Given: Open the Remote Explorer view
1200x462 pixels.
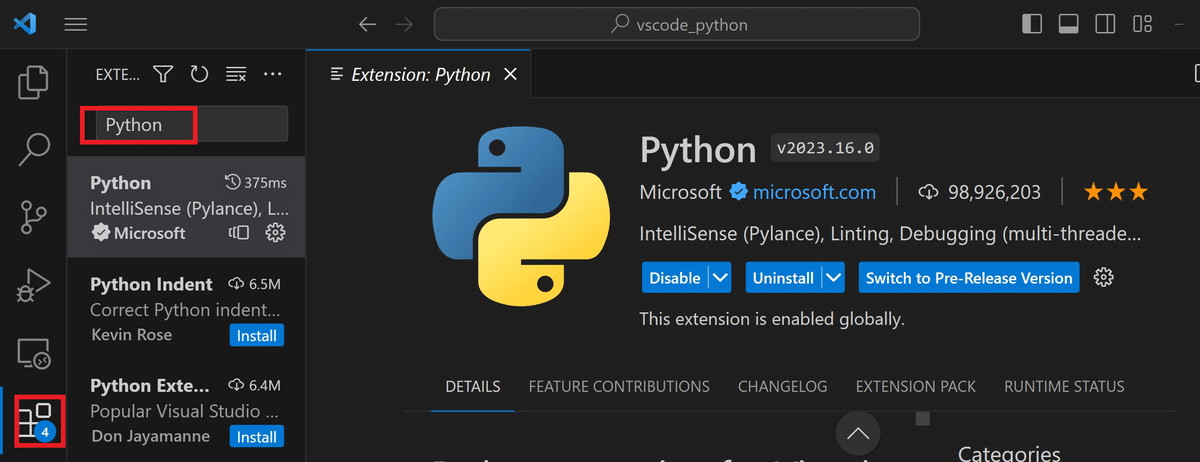Looking at the screenshot, I should (34, 353).
